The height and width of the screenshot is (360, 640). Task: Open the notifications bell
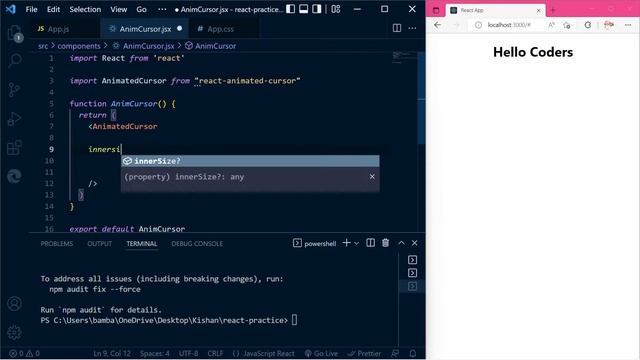pyautogui.click(x=413, y=353)
